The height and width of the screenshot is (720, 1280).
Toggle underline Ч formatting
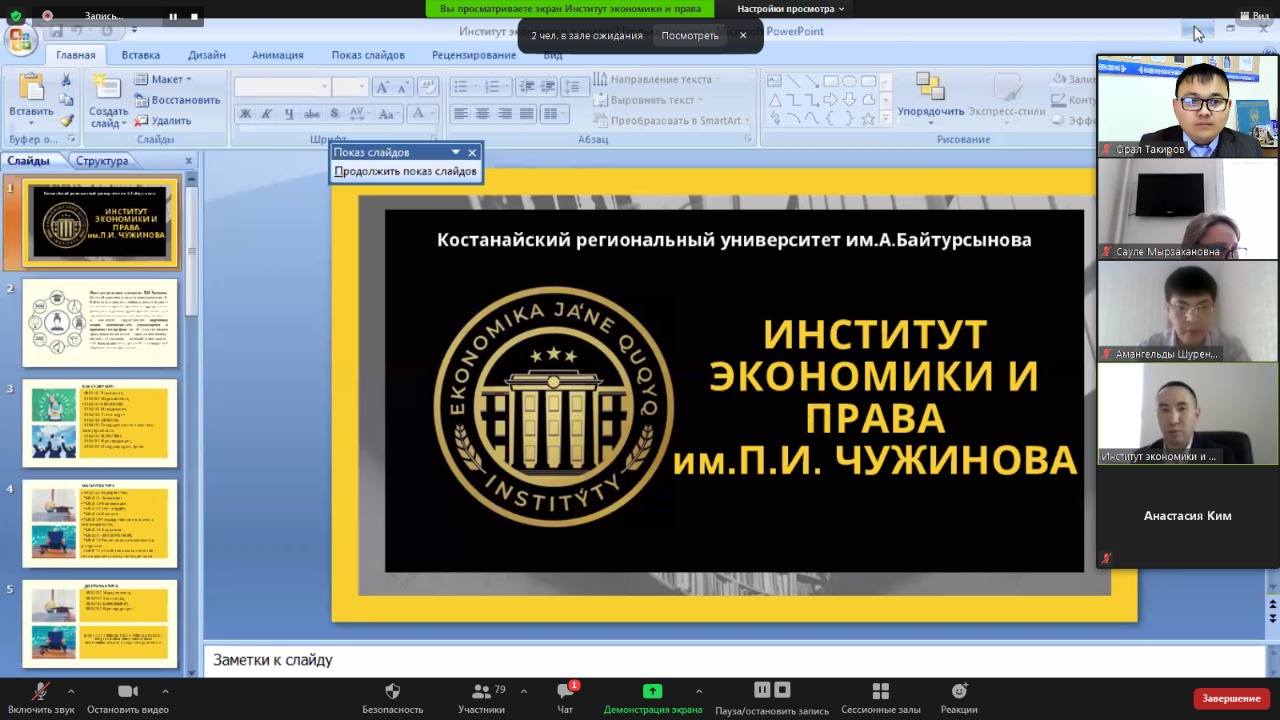click(x=289, y=114)
